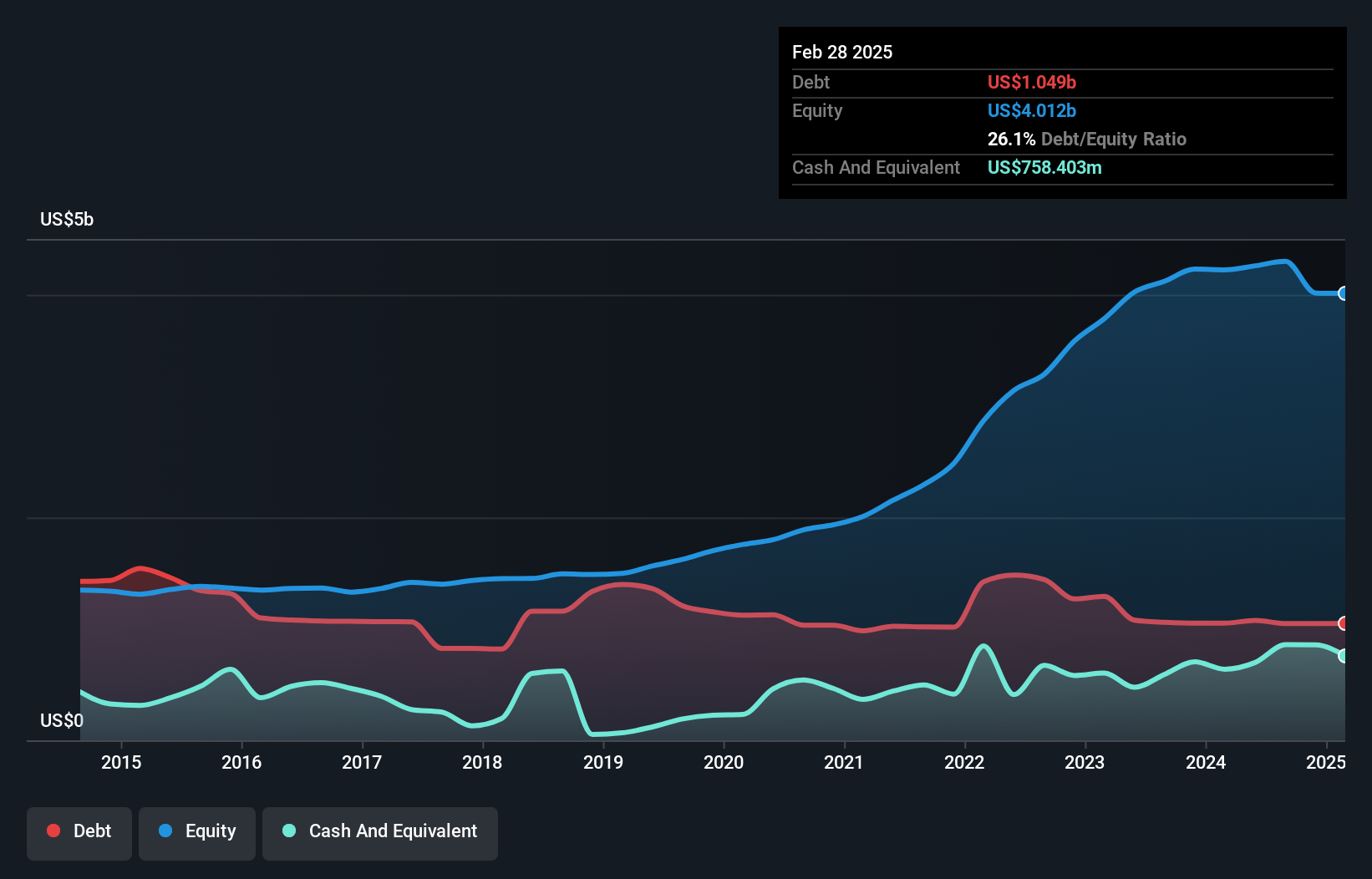The height and width of the screenshot is (879, 1372).
Task: Select the red Debt legend dot
Action: (53, 831)
